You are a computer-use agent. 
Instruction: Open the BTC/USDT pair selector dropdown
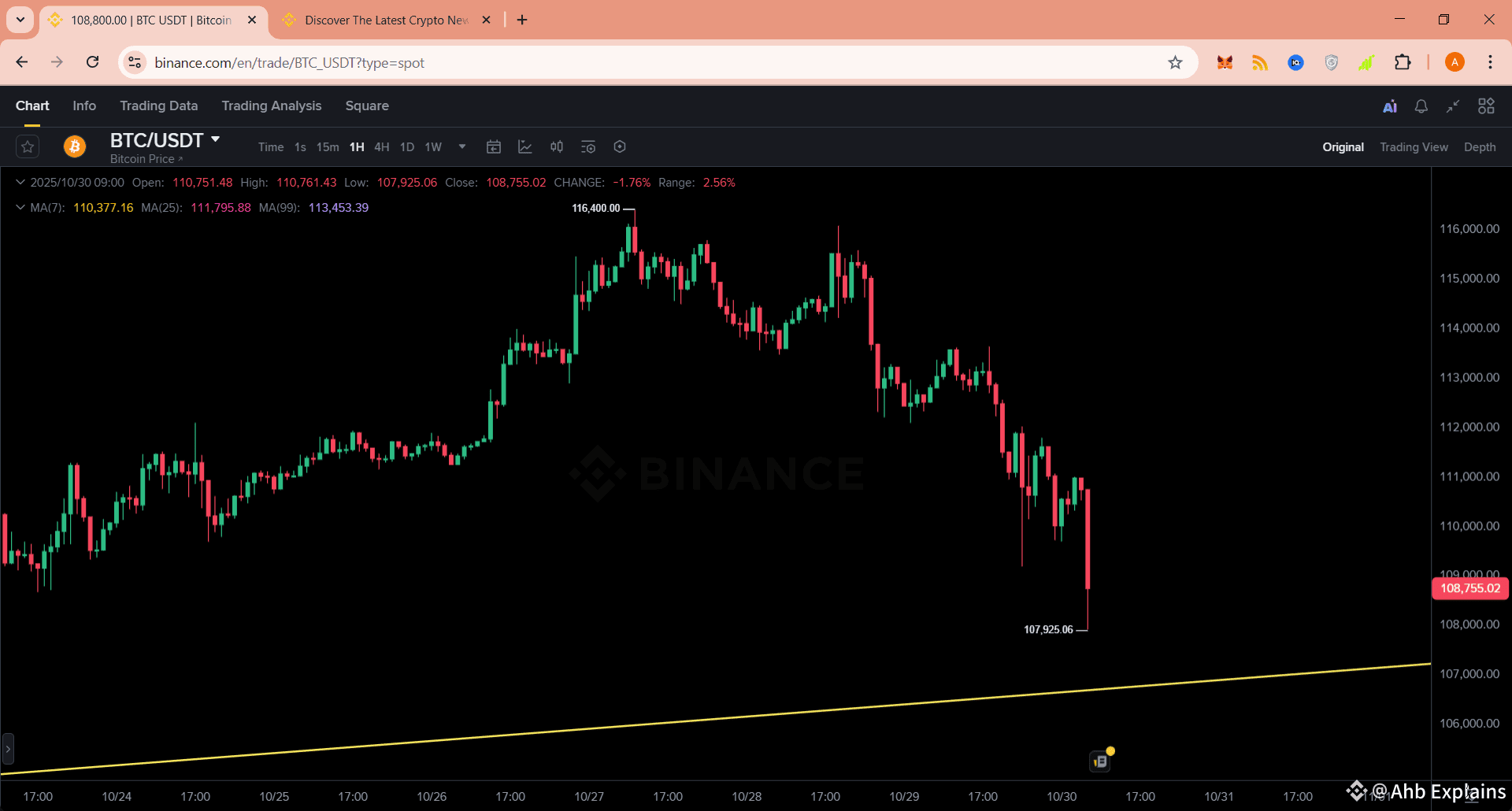(215, 139)
